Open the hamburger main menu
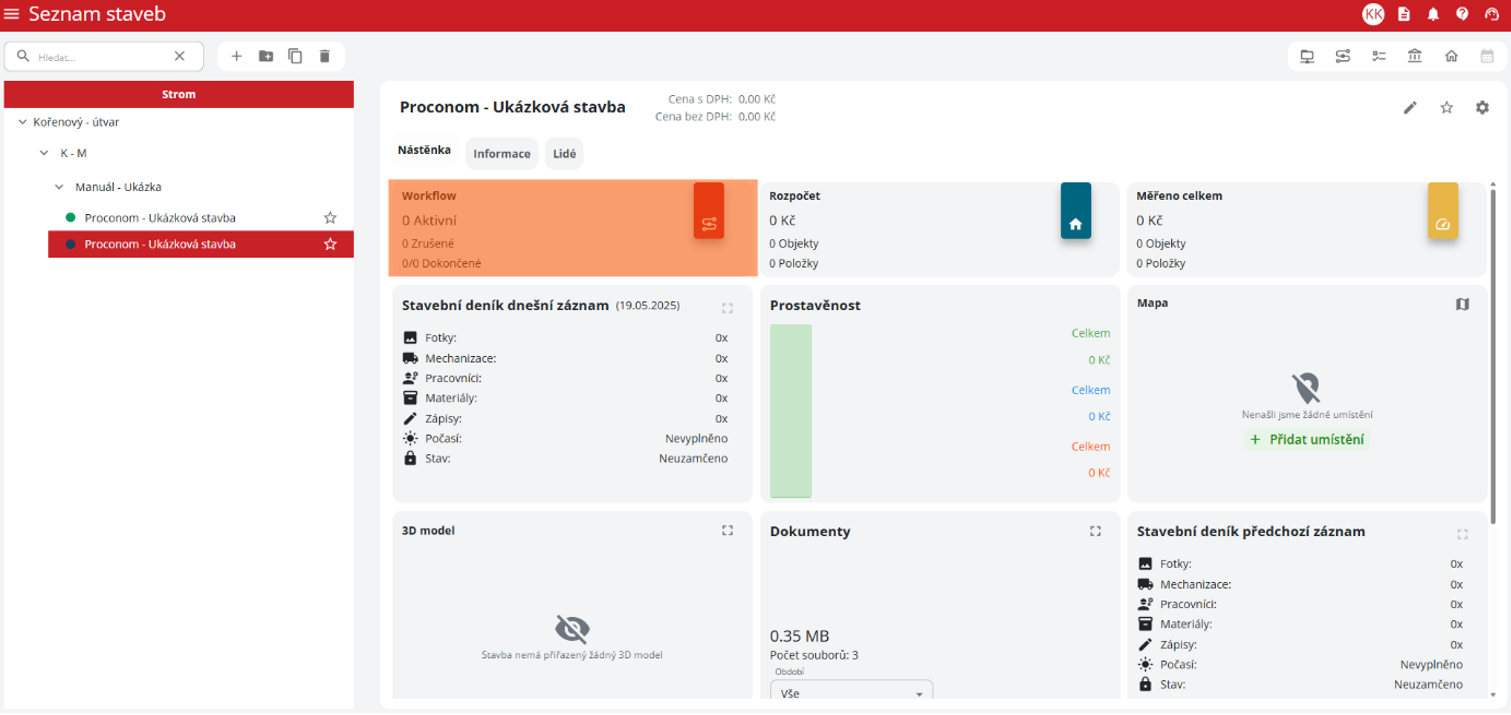This screenshot has width=1511, height=715. (12, 14)
